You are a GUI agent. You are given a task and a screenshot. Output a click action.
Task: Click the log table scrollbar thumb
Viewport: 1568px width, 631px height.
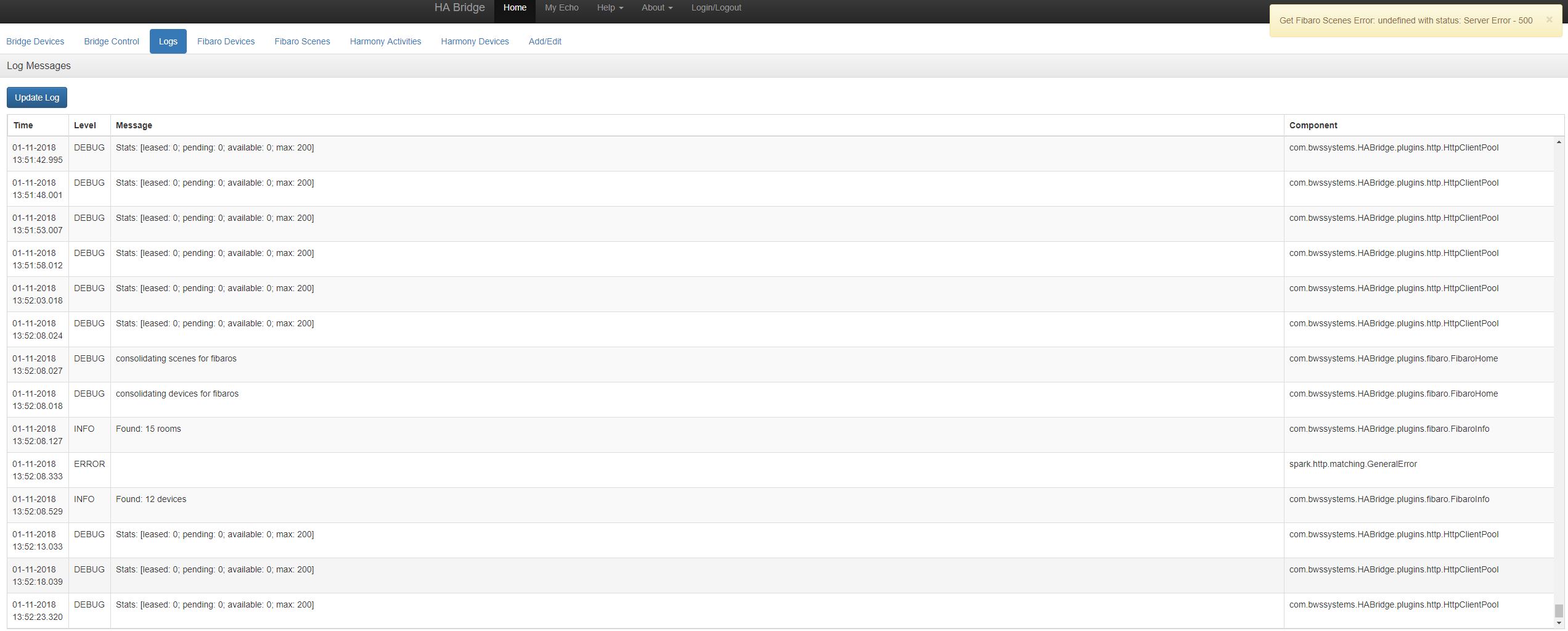point(1559,611)
